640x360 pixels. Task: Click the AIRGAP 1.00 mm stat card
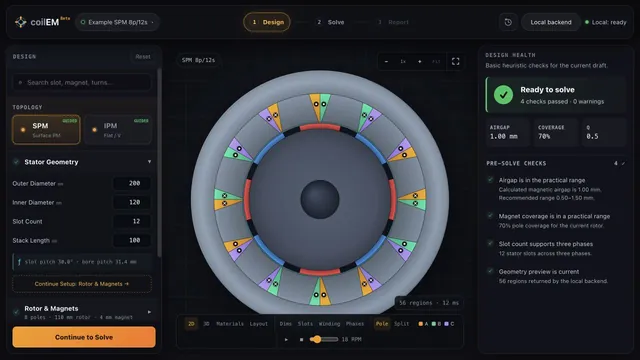click(507, 132)
